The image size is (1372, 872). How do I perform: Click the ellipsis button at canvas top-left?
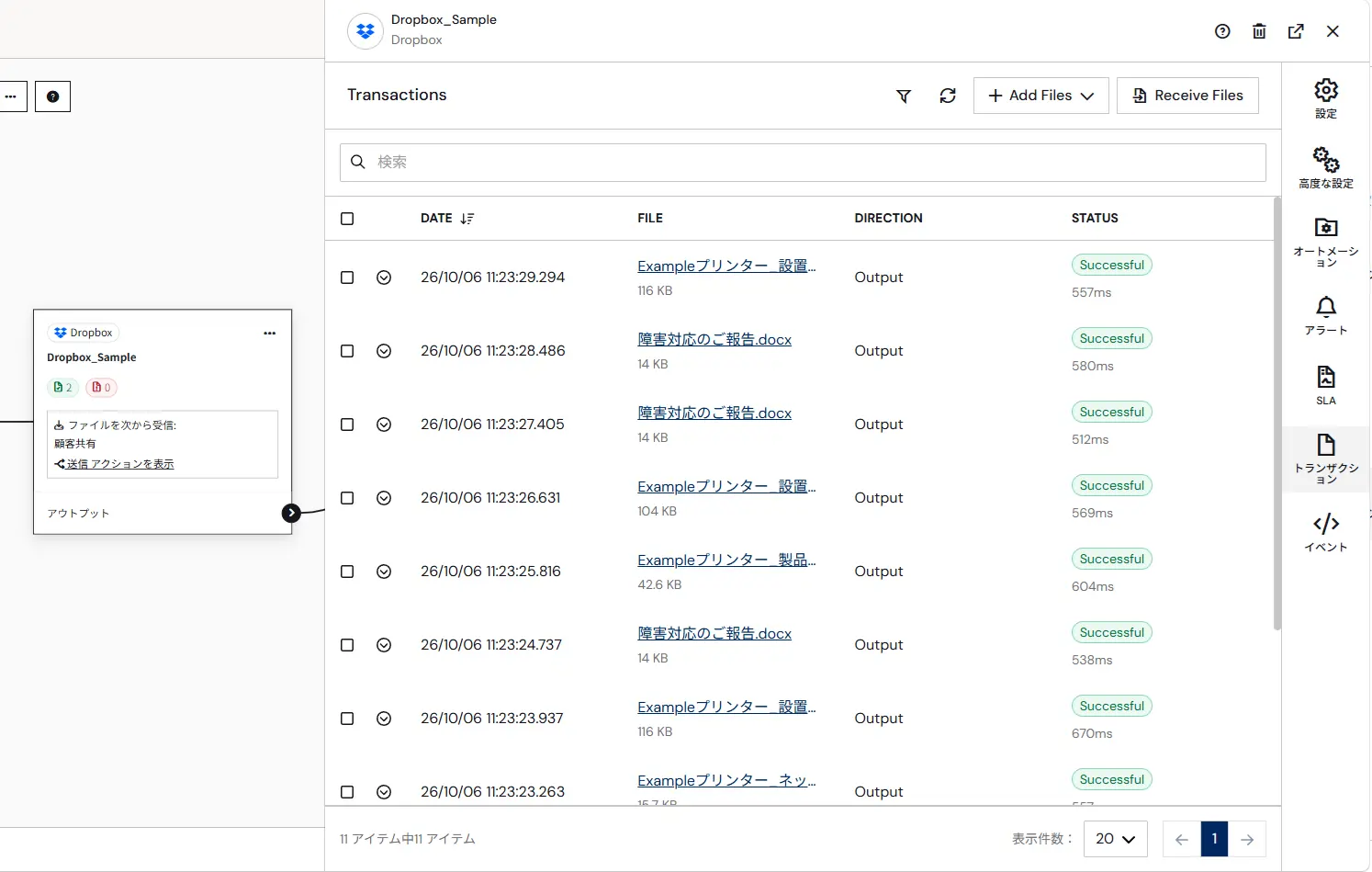pyautogui.click(x=11, y=96)
